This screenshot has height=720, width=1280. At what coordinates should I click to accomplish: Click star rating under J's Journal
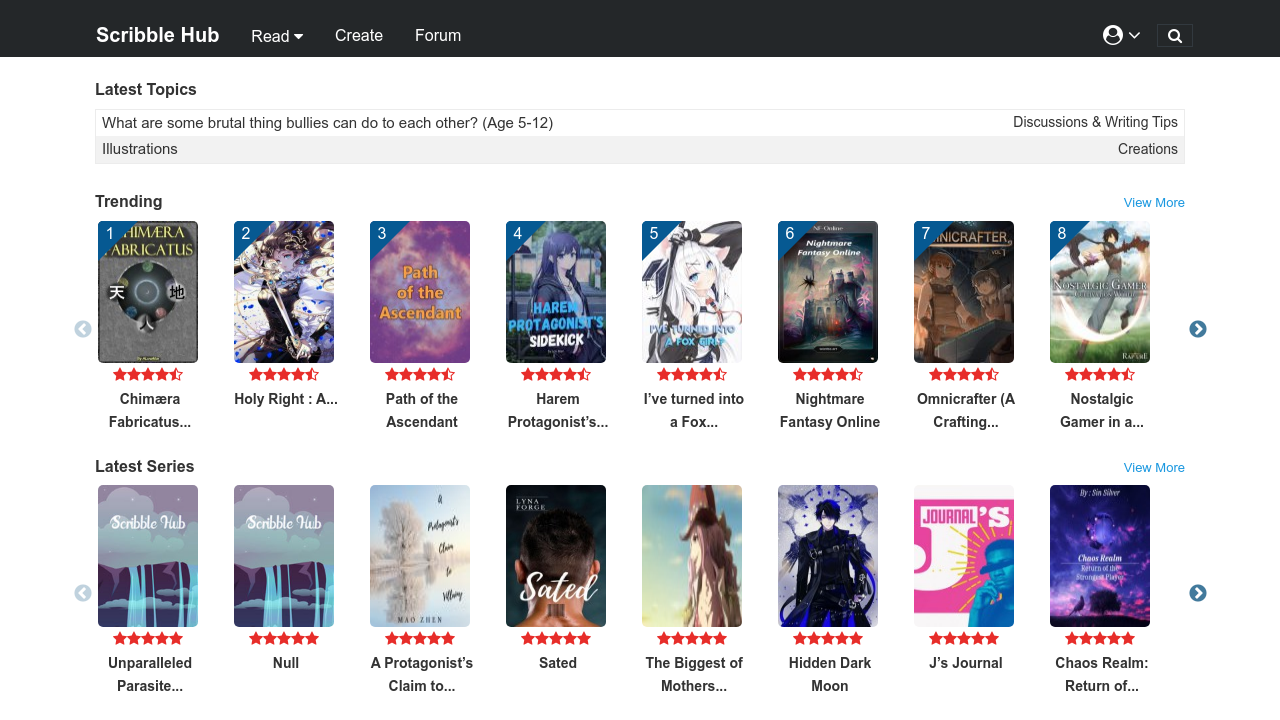(964, 639)
